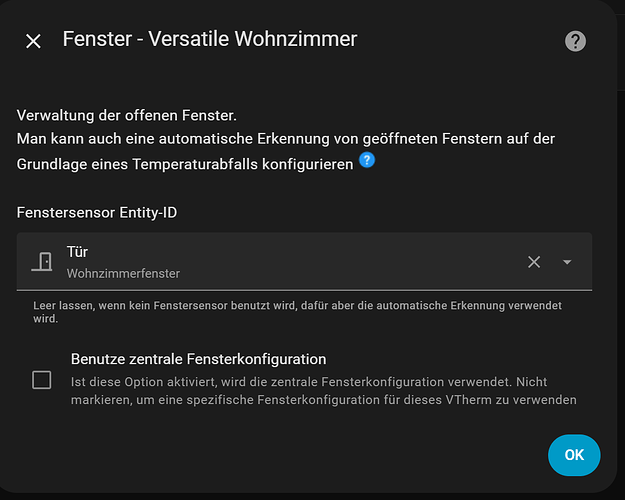Click the helper text starting 'Leer lassen'
This screenshot has width=625, height=500.
pyautogui.click(x=297, y=312)
